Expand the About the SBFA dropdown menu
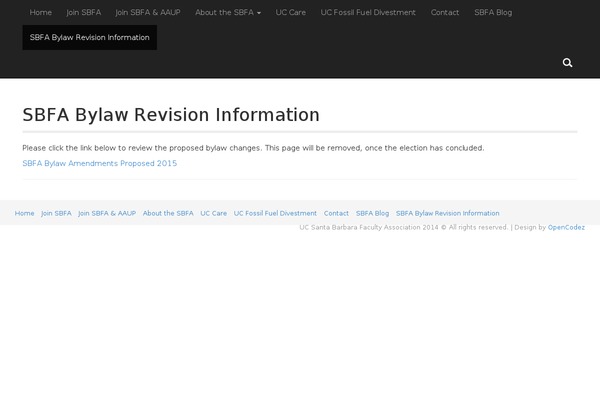The image size is (600, 400). pos(228,13)
